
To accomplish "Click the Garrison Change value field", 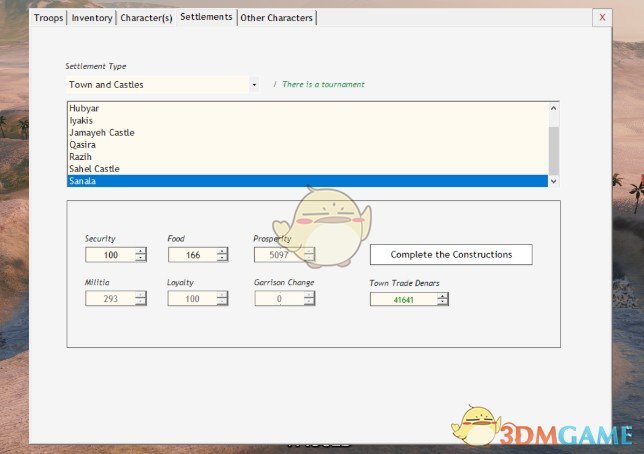I will click(279, 298).
